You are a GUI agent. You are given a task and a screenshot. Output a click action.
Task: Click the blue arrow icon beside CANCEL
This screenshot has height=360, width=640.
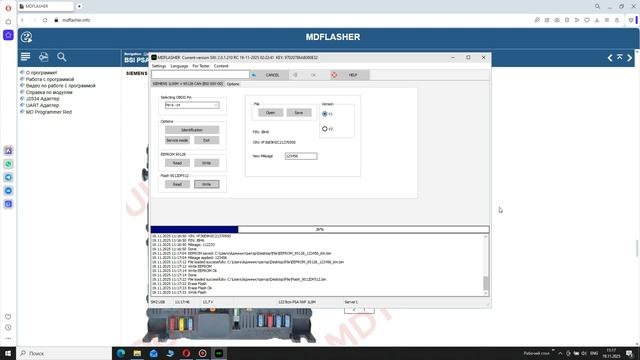(x=254, y=75)
